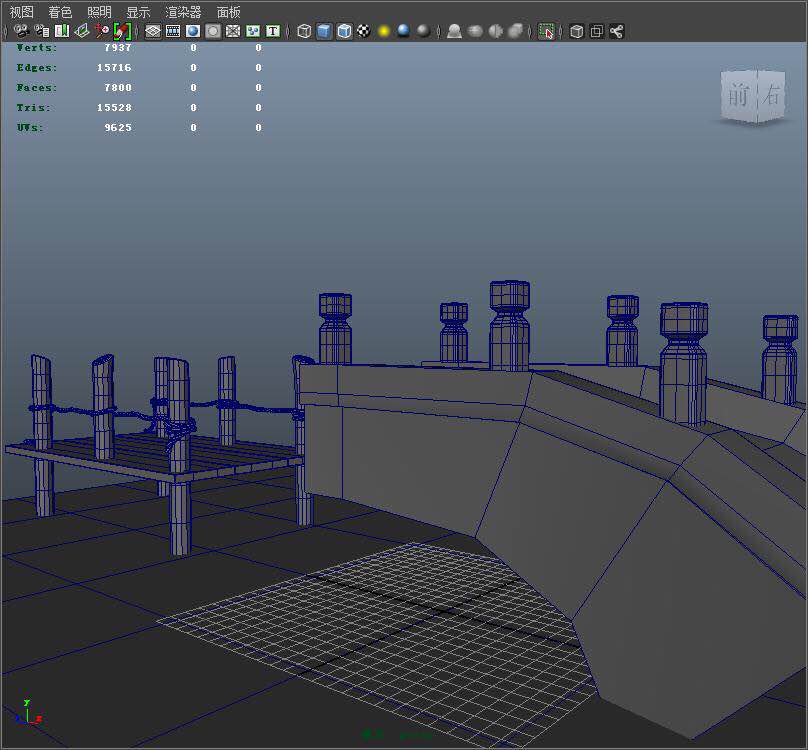The height and width of the screenshot is (750, 808).
Task: Switch to Wireframe display mode
Action: tap(305, 31)
